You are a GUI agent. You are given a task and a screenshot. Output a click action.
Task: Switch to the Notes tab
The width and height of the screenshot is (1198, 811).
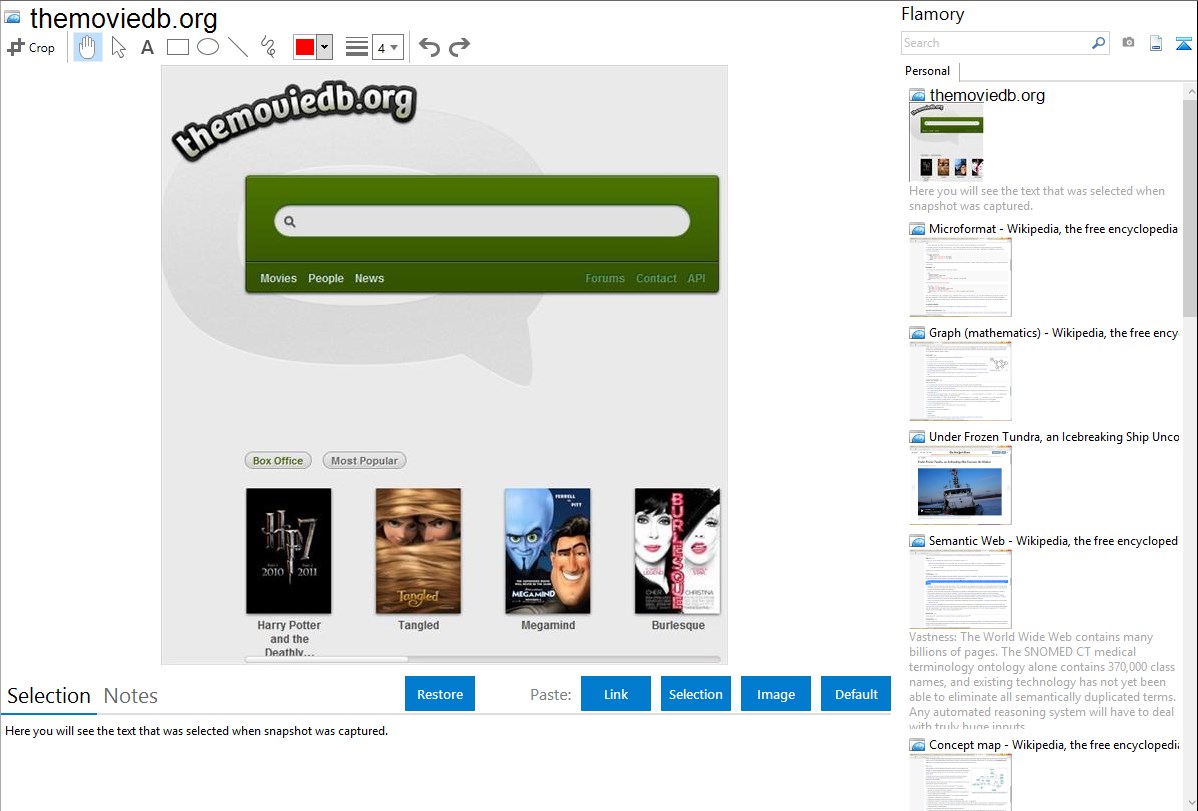pyautogui.click(x=131, y=696)
